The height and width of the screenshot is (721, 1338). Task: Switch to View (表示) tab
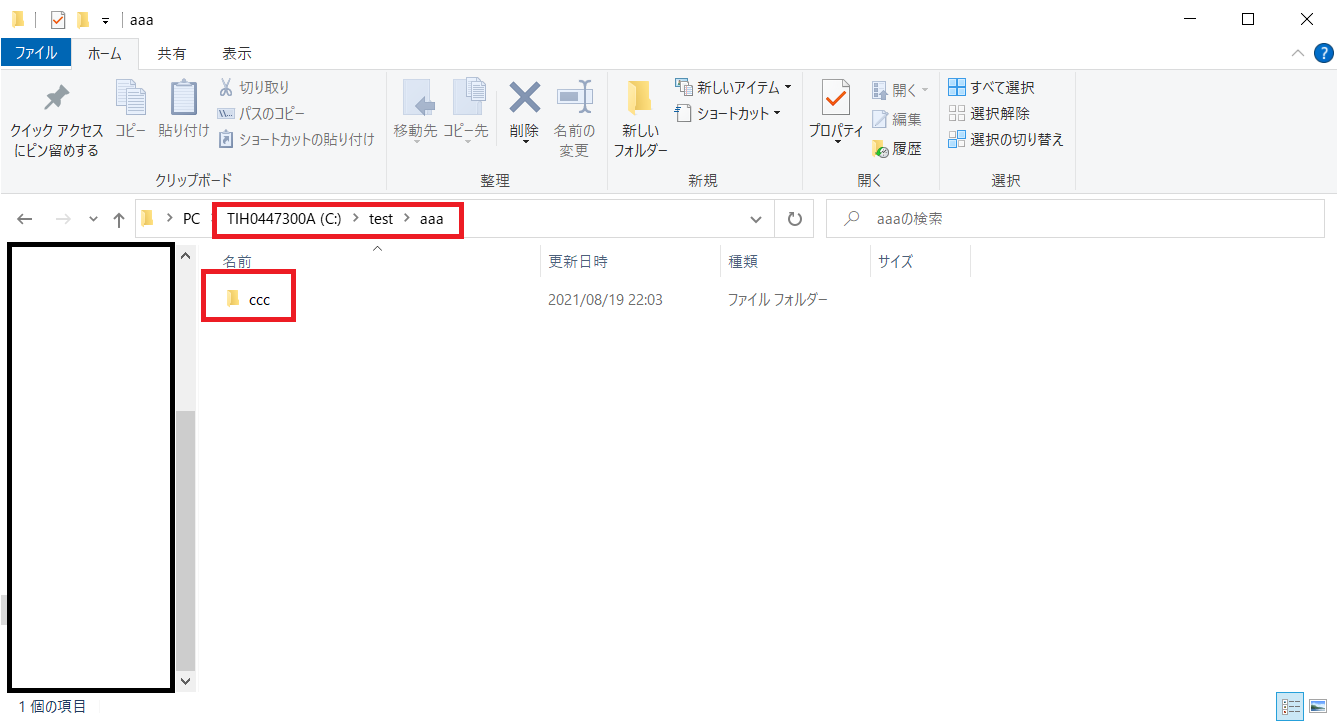tap(237, 54)
